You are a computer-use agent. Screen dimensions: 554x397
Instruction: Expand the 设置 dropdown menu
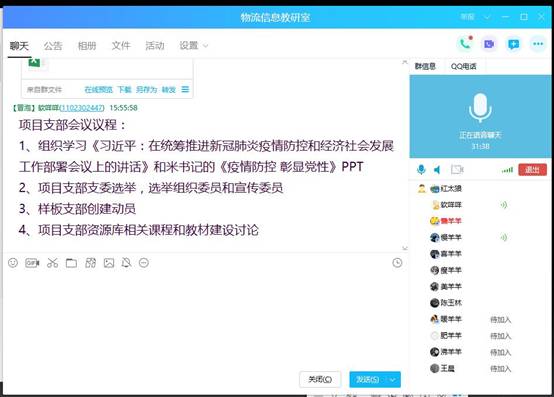point(194,46)
